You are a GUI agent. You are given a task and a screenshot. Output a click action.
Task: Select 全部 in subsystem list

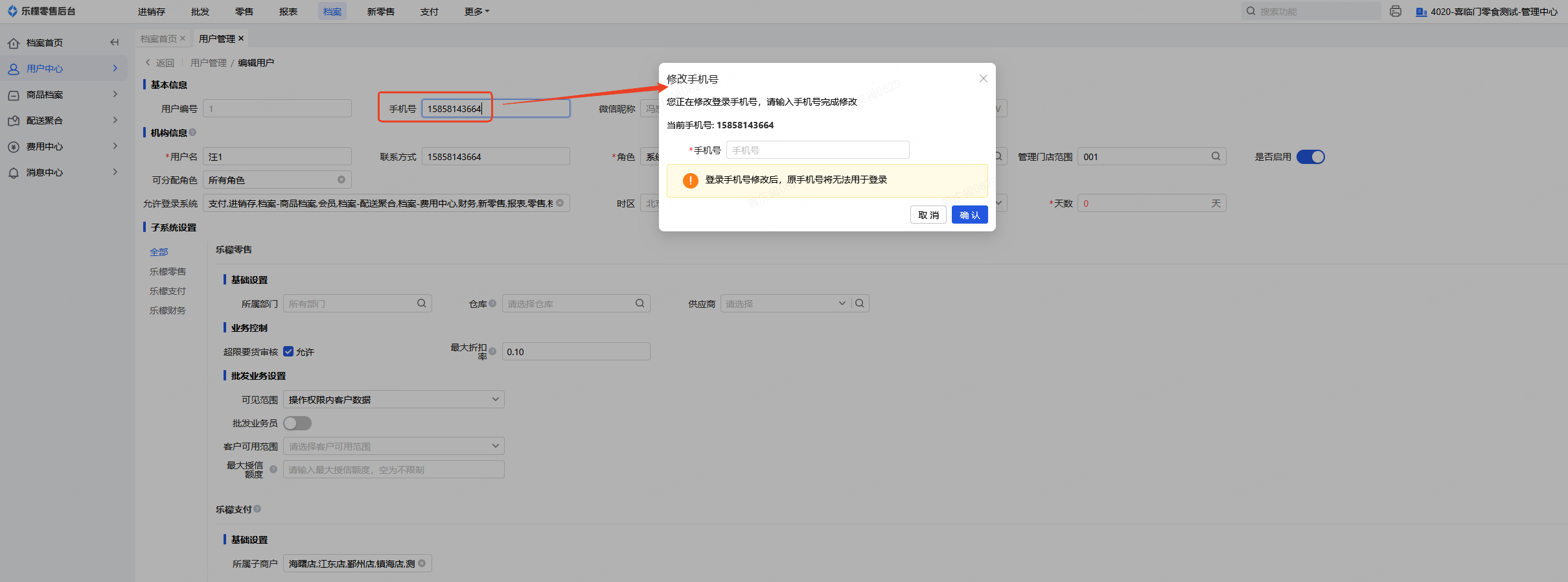[x=159, y=252]
